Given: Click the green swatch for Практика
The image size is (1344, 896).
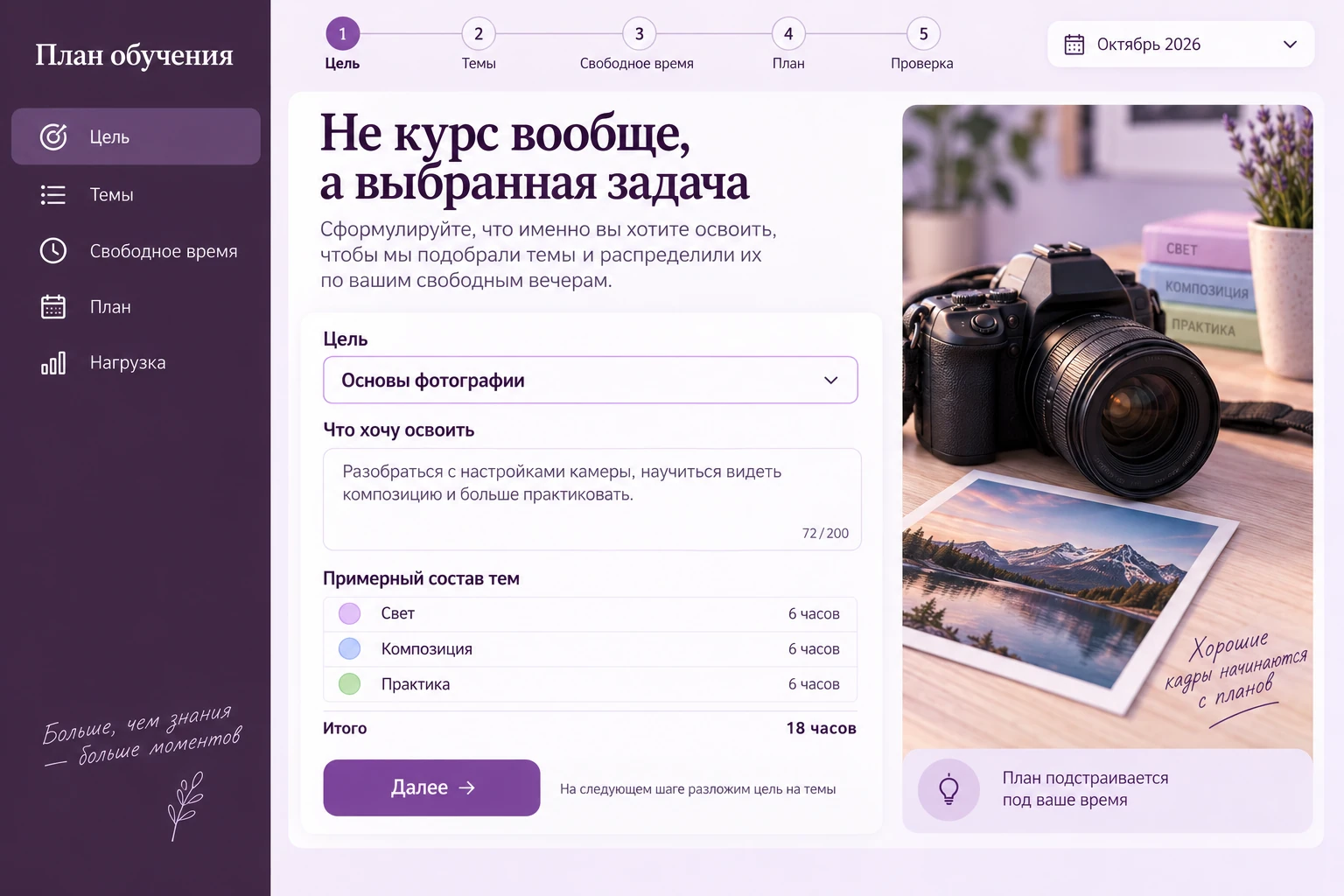Looking at the screenshot, I should [x=350, y=683].
